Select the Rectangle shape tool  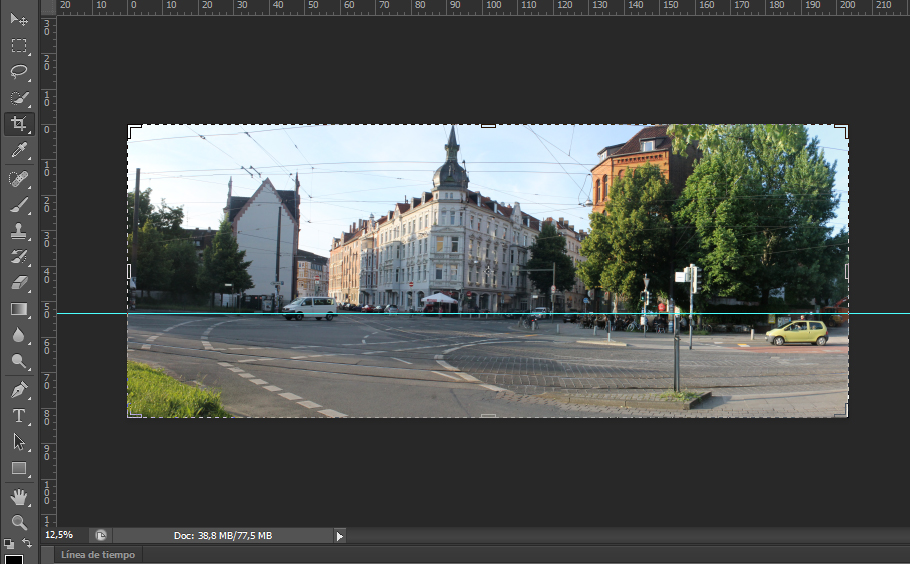(x=19, y=468)
